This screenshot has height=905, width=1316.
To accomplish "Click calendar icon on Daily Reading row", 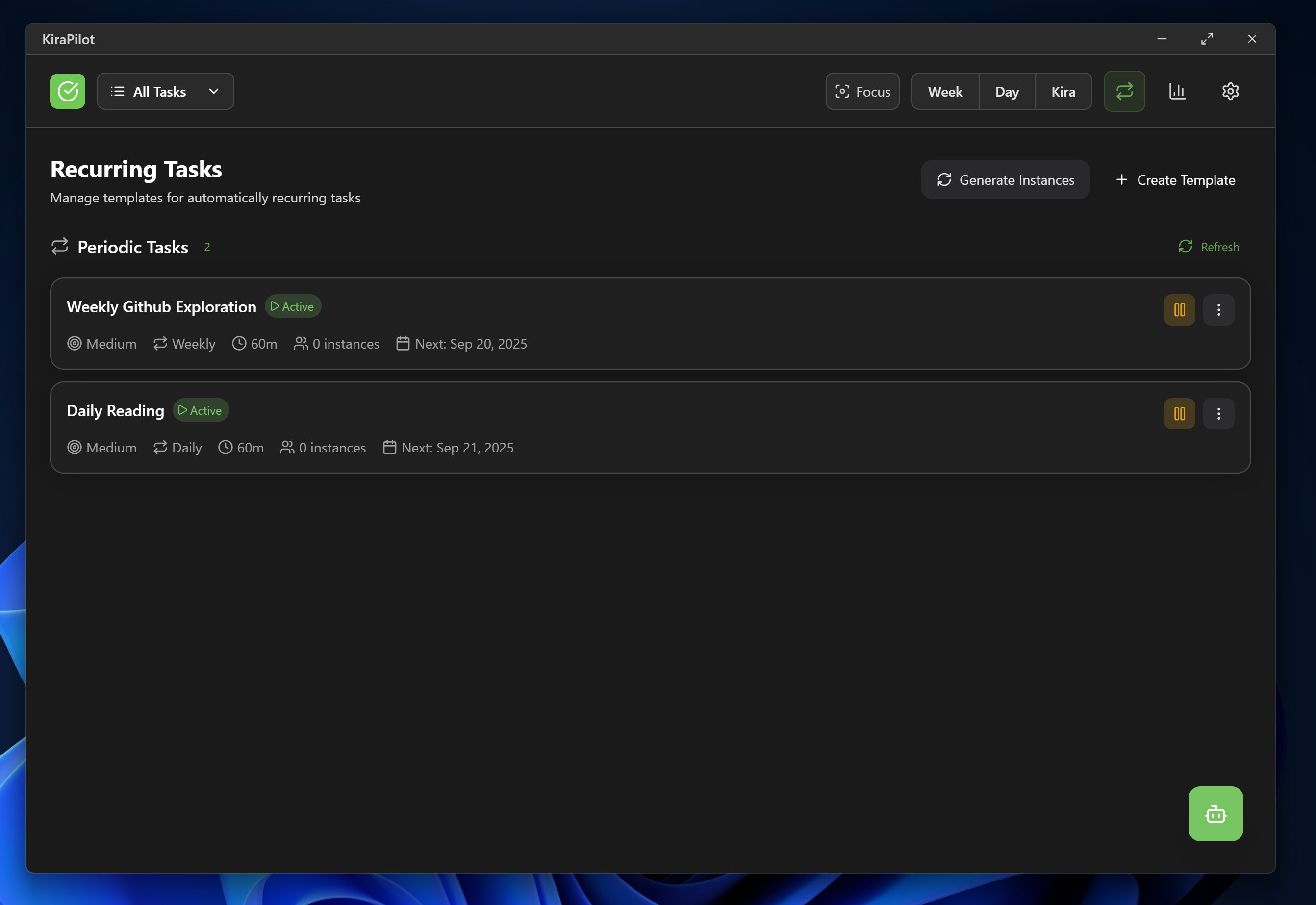I will coord(389,448).
